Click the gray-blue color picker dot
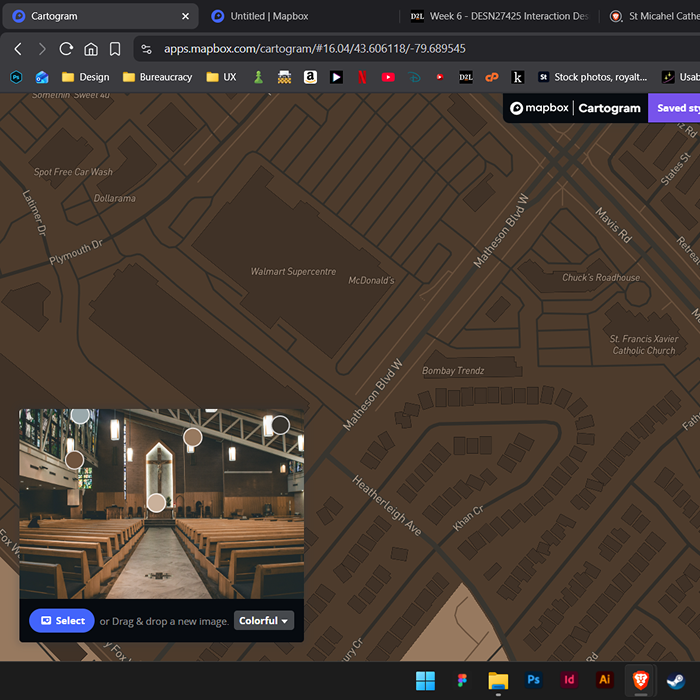The width and height of the screenshot is (700, 700). (x=80, y=414)
